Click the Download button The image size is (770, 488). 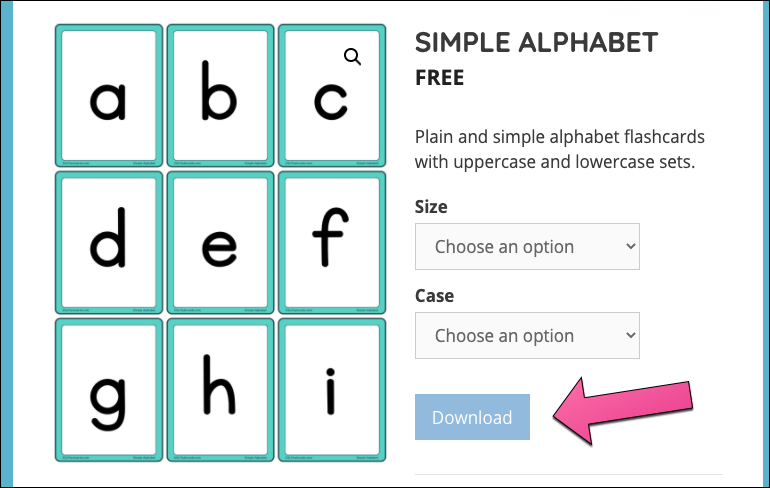pos(472,417)
